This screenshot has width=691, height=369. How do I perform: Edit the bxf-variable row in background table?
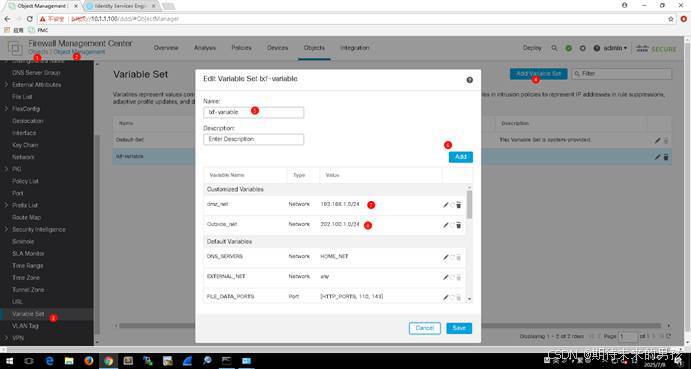pos(658,157)
